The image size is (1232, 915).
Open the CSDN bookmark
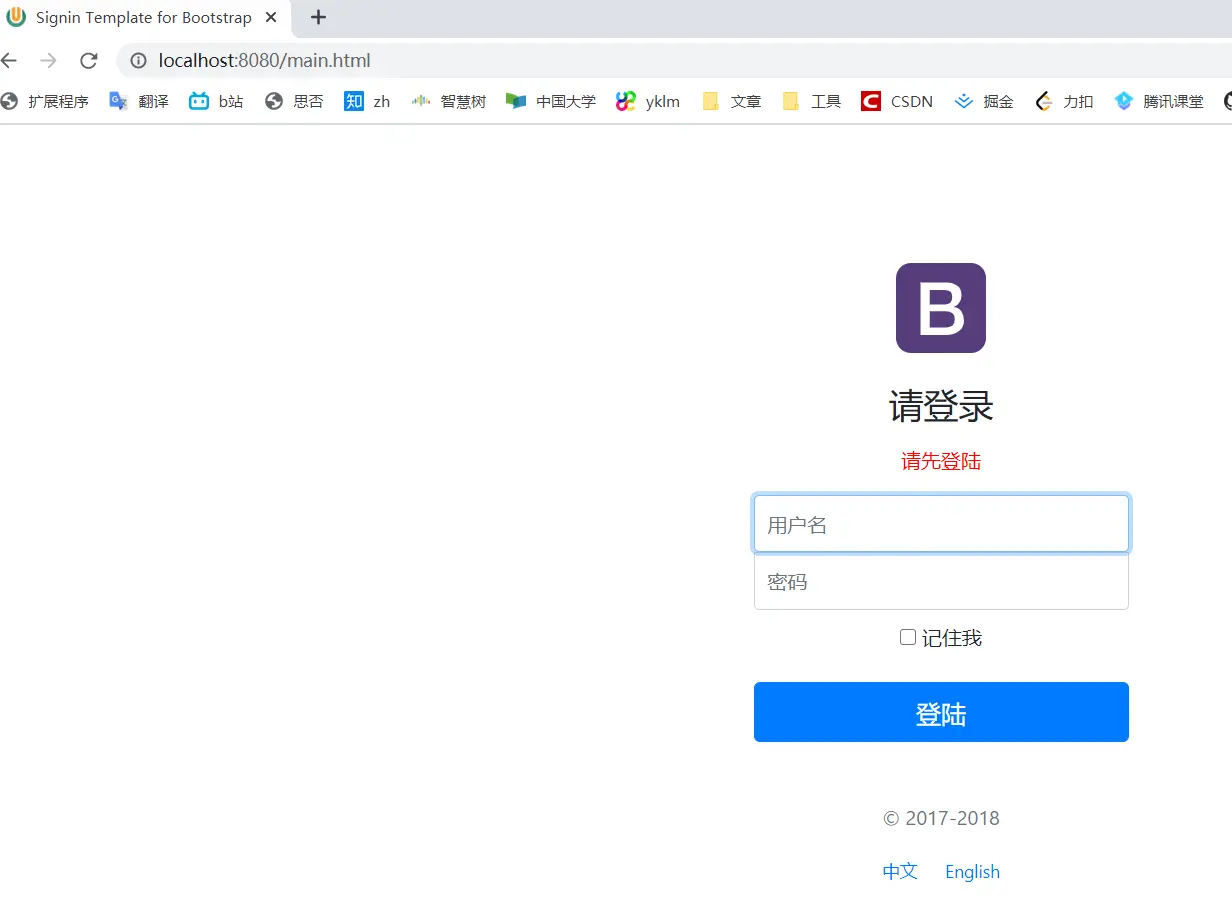897,101
